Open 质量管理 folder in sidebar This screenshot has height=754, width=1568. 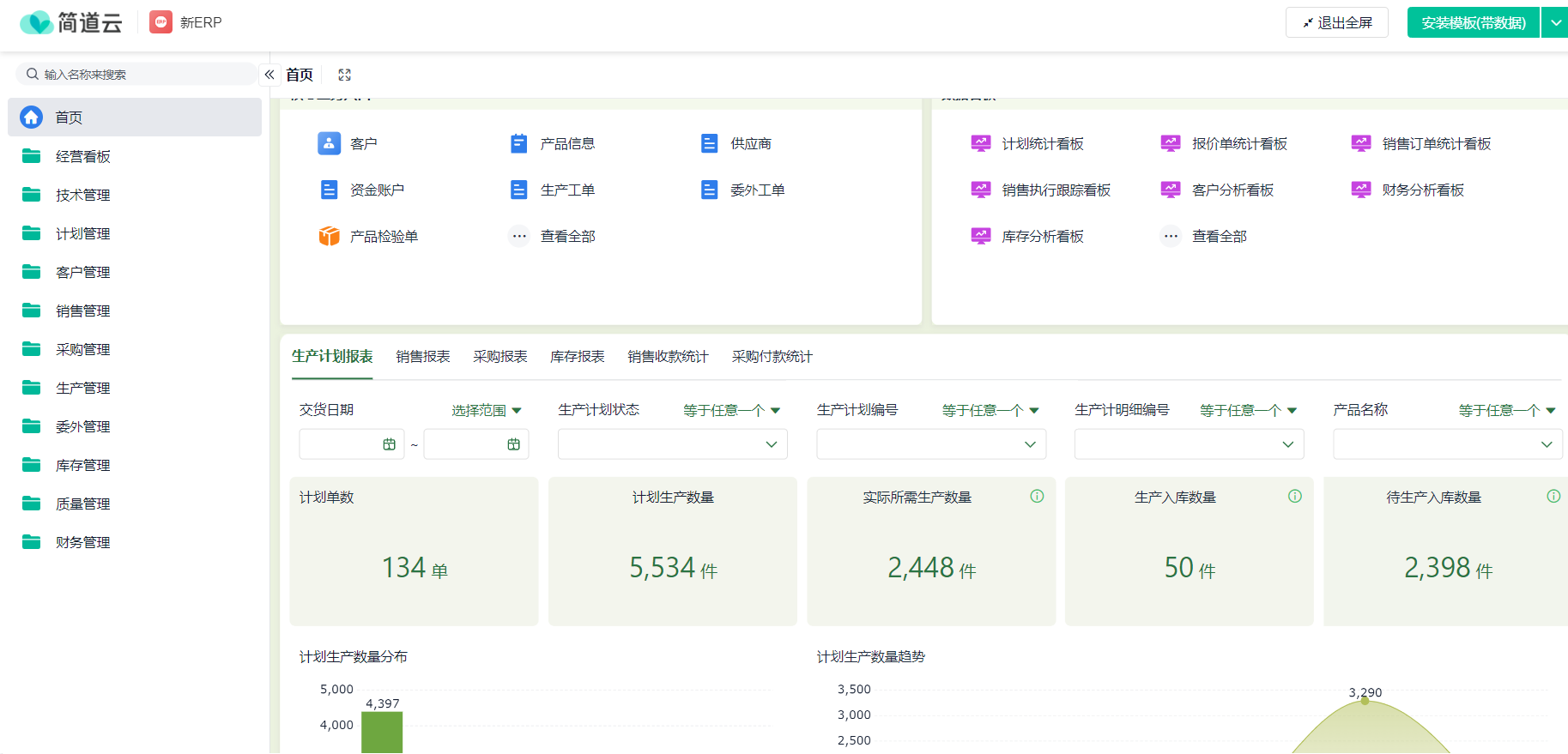(x=135, y=504)
